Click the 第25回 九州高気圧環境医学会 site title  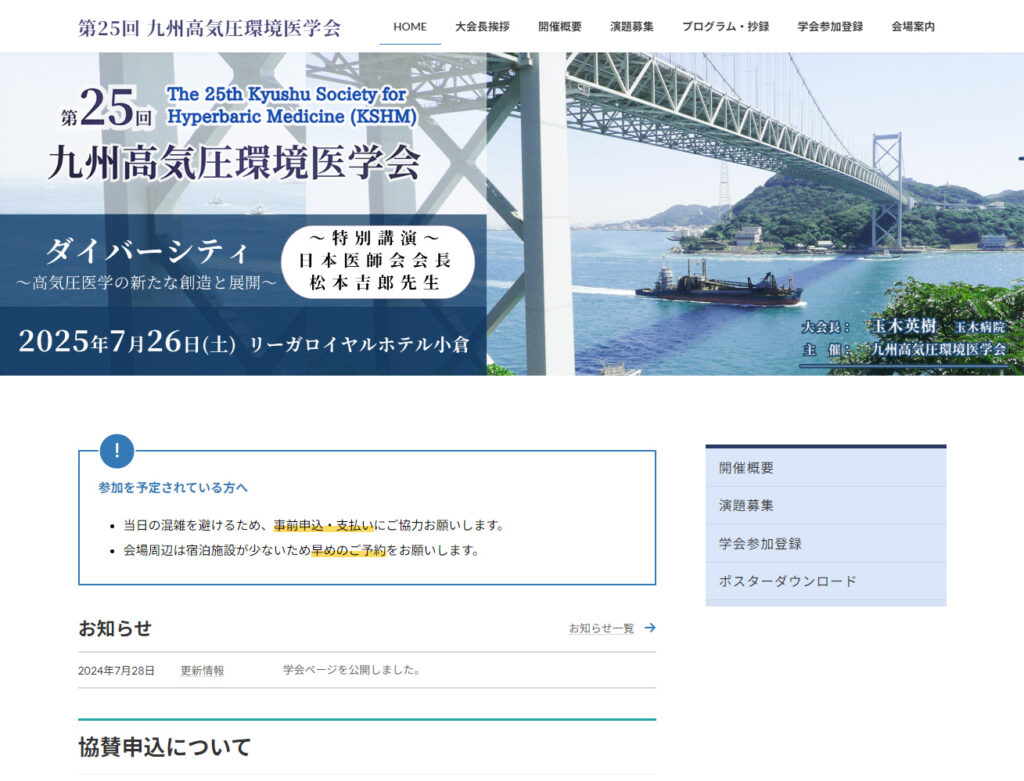209,27
